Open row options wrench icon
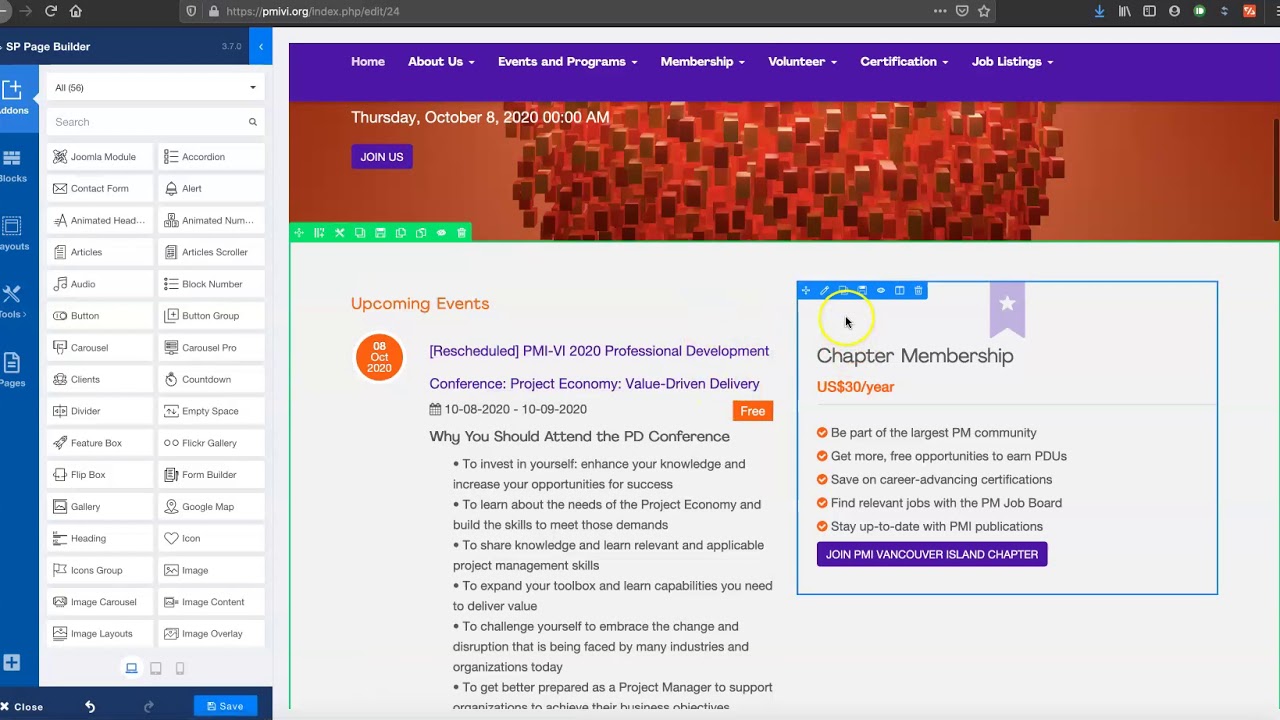Viewport: 1280px width, 720px height. point(340,233)
